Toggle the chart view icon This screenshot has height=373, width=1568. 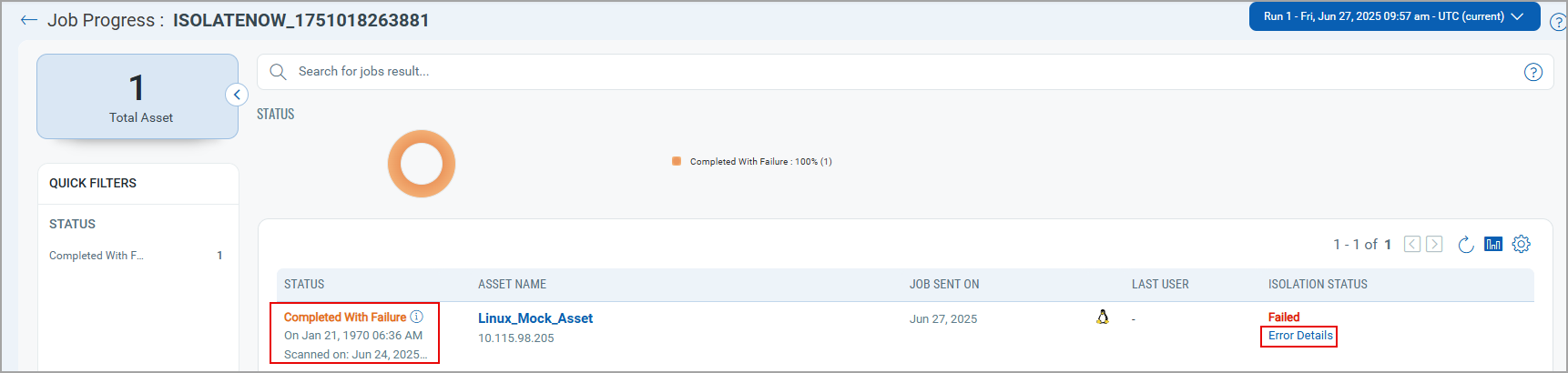pos(1493,244)
